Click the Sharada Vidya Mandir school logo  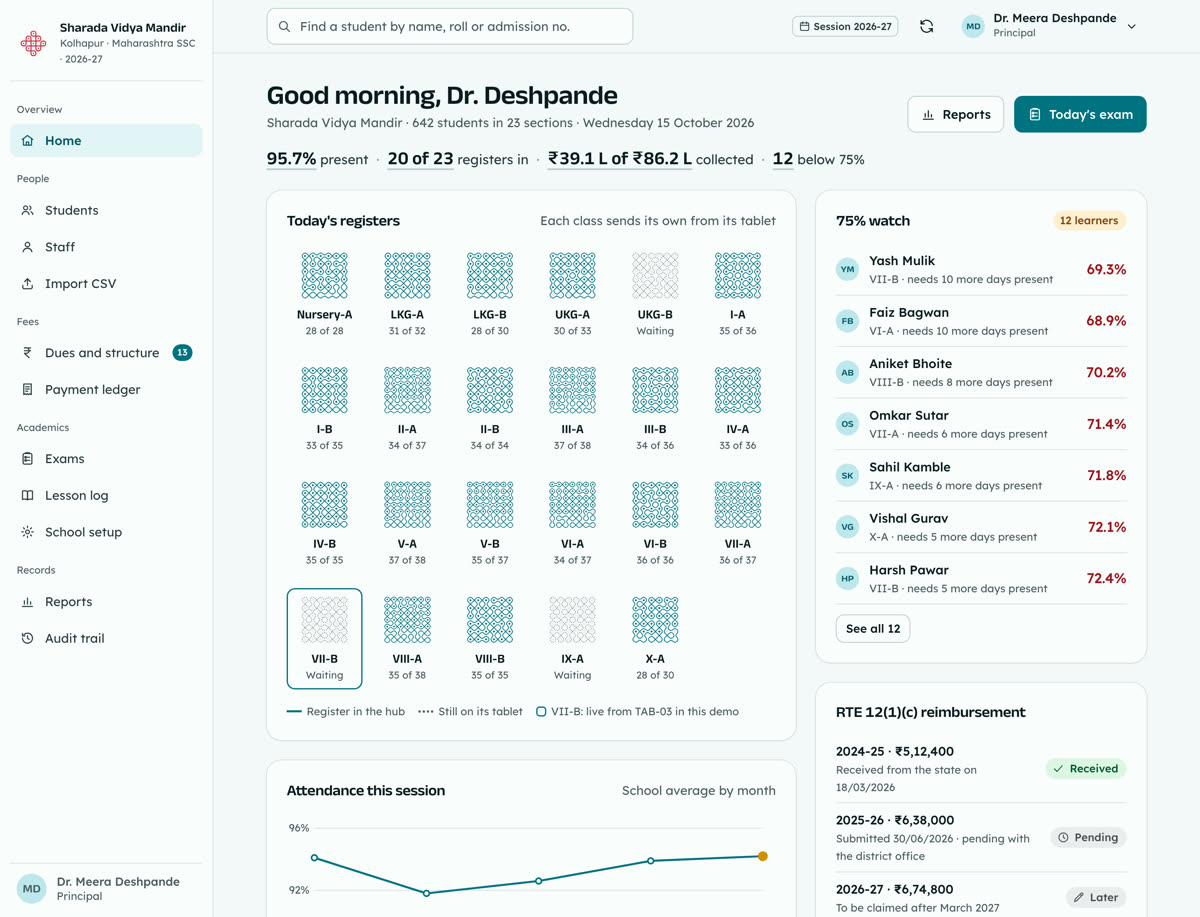(33, 43)
